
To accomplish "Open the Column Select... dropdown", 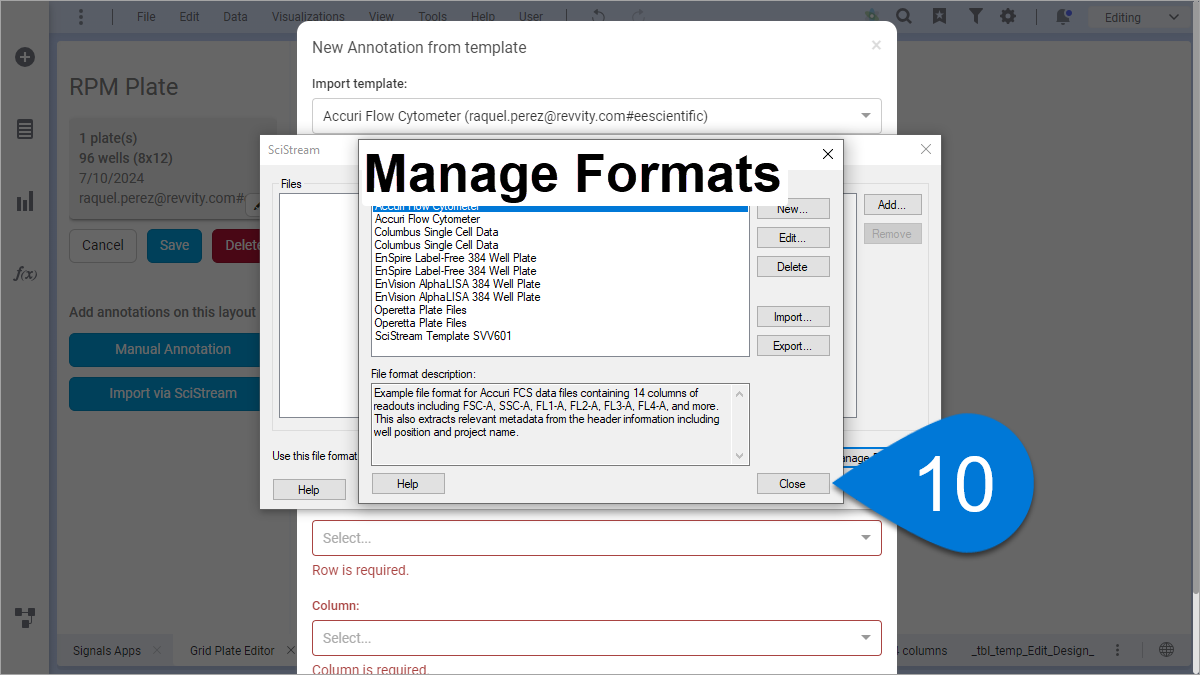I will point(597,638).
